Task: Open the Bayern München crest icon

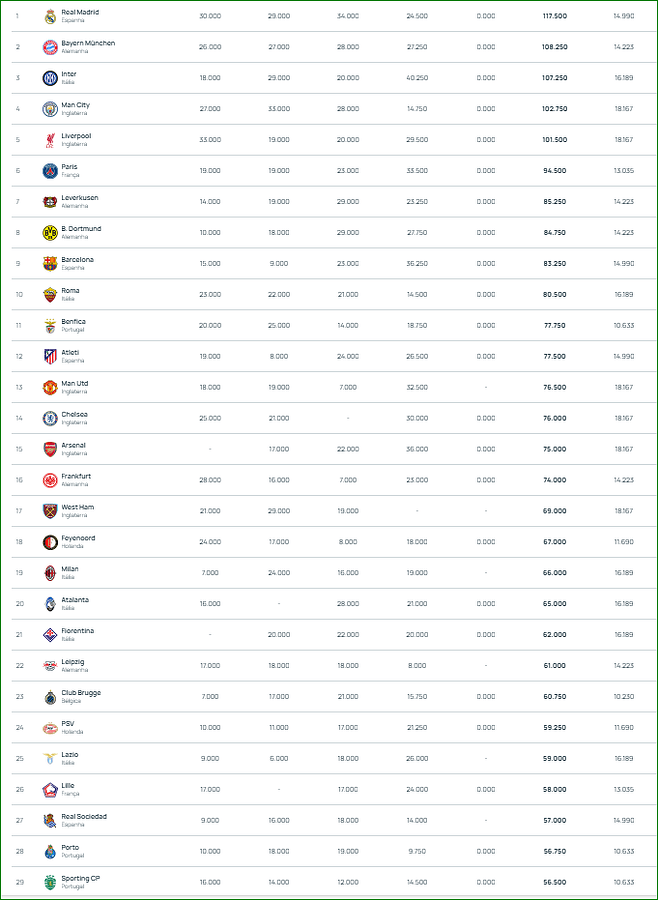Action: click(51, 48)
